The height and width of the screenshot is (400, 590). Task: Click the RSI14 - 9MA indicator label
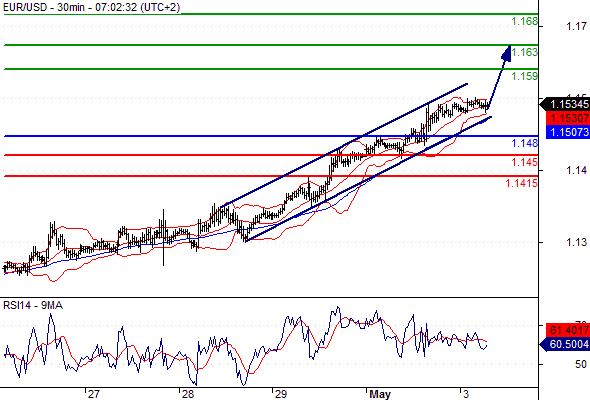click(33, 306)
